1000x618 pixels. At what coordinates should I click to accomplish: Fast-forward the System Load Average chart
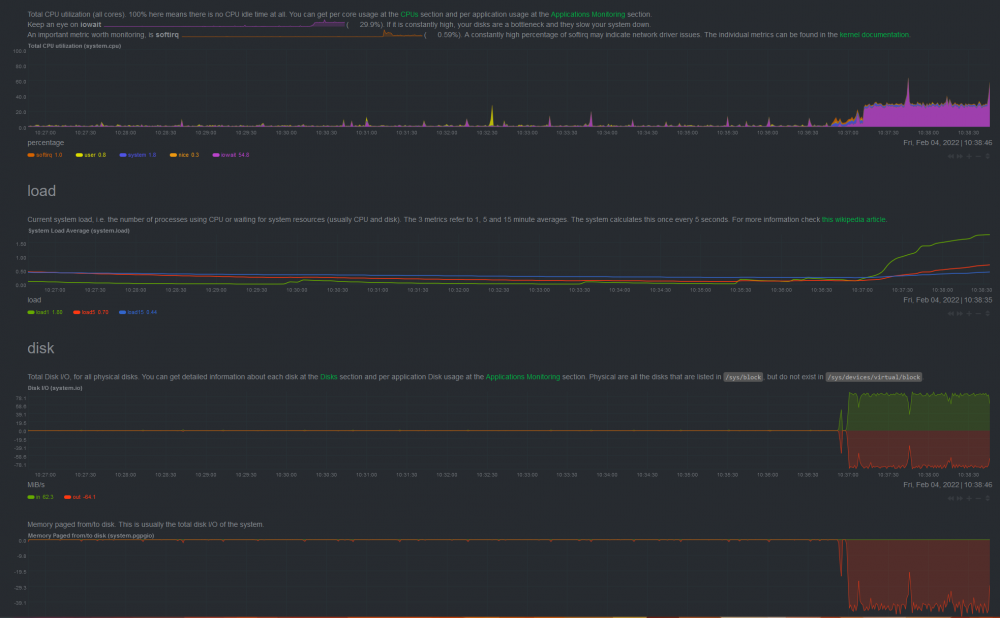(x=960, y=314)
